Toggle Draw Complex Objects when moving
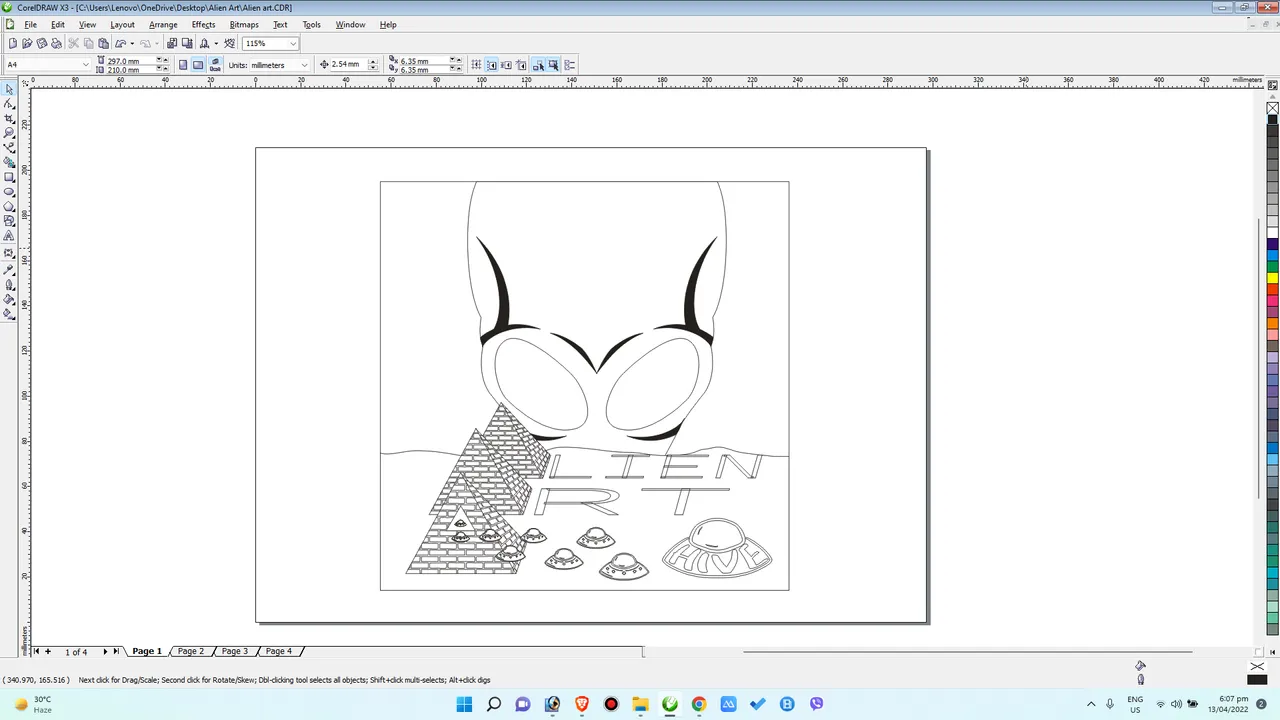This screenshot has width=1280, height=720. tap(538, 65)
